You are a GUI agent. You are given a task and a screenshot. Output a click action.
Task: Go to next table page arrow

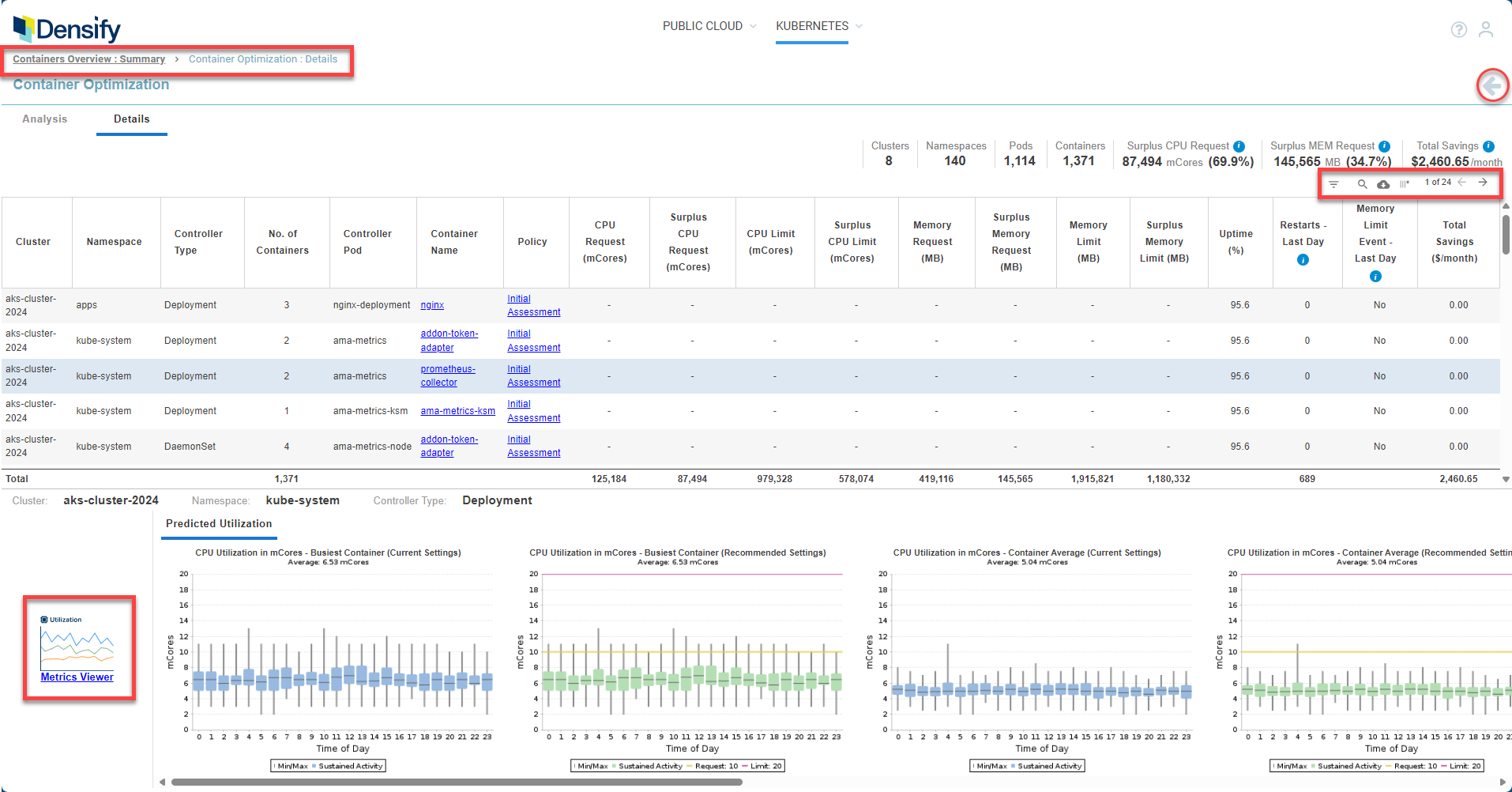coord(1483,183)
